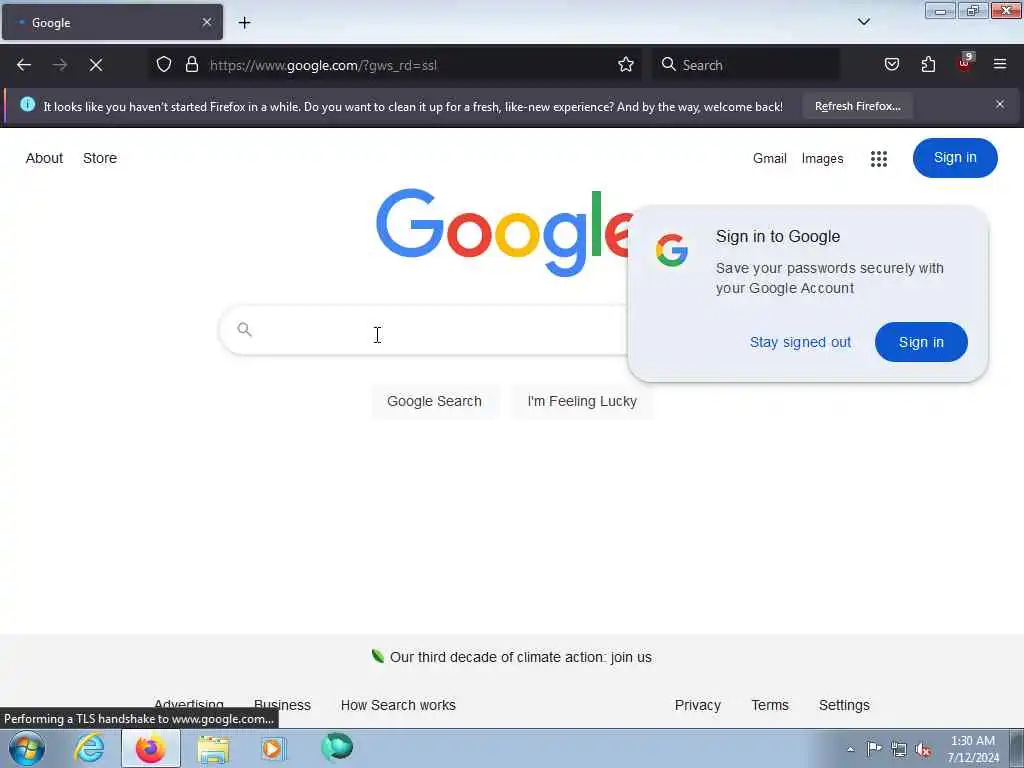Click the Refresh Firefox button

[857, 106]
